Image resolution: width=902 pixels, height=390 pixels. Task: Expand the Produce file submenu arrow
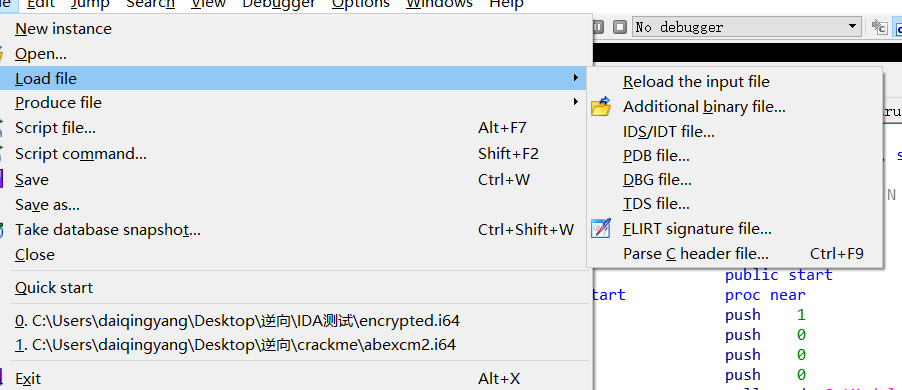[575, 102]
